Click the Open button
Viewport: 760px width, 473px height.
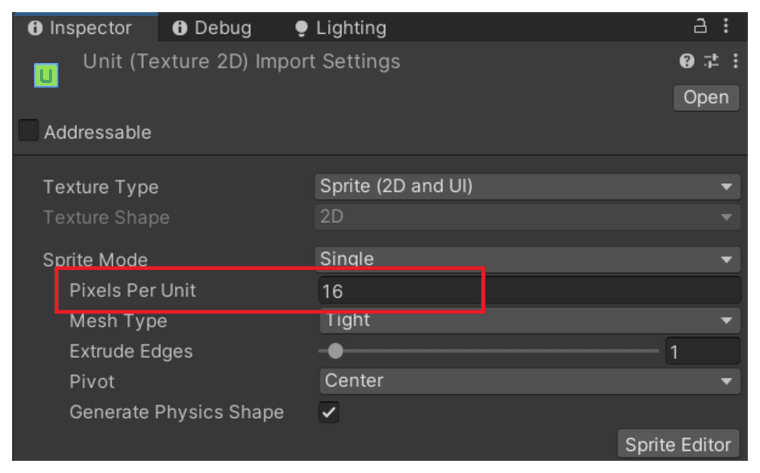pos(706,98)
